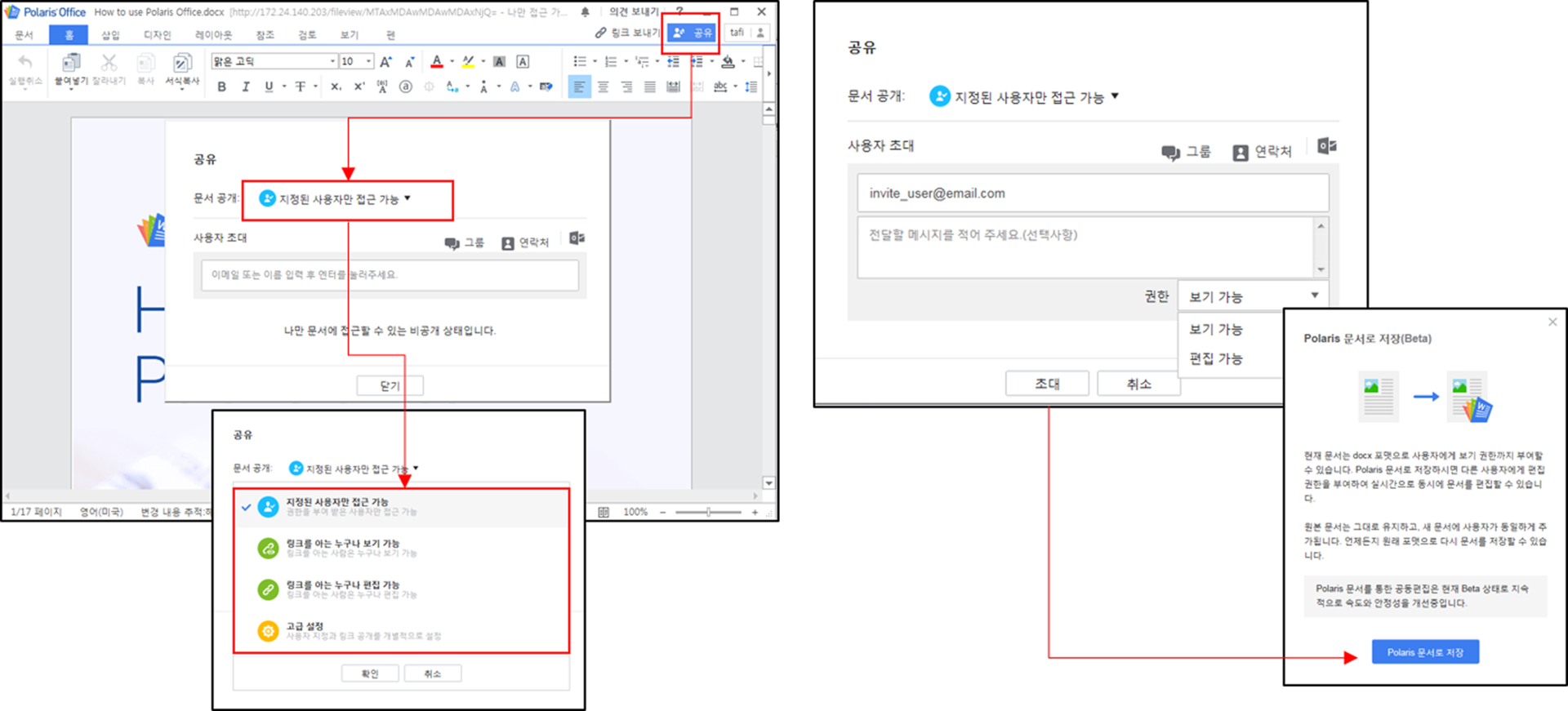The width and height of the screenshot is (1568, 711).
Task: Click the invite email input field
Action: click(x=1093, y=193)
